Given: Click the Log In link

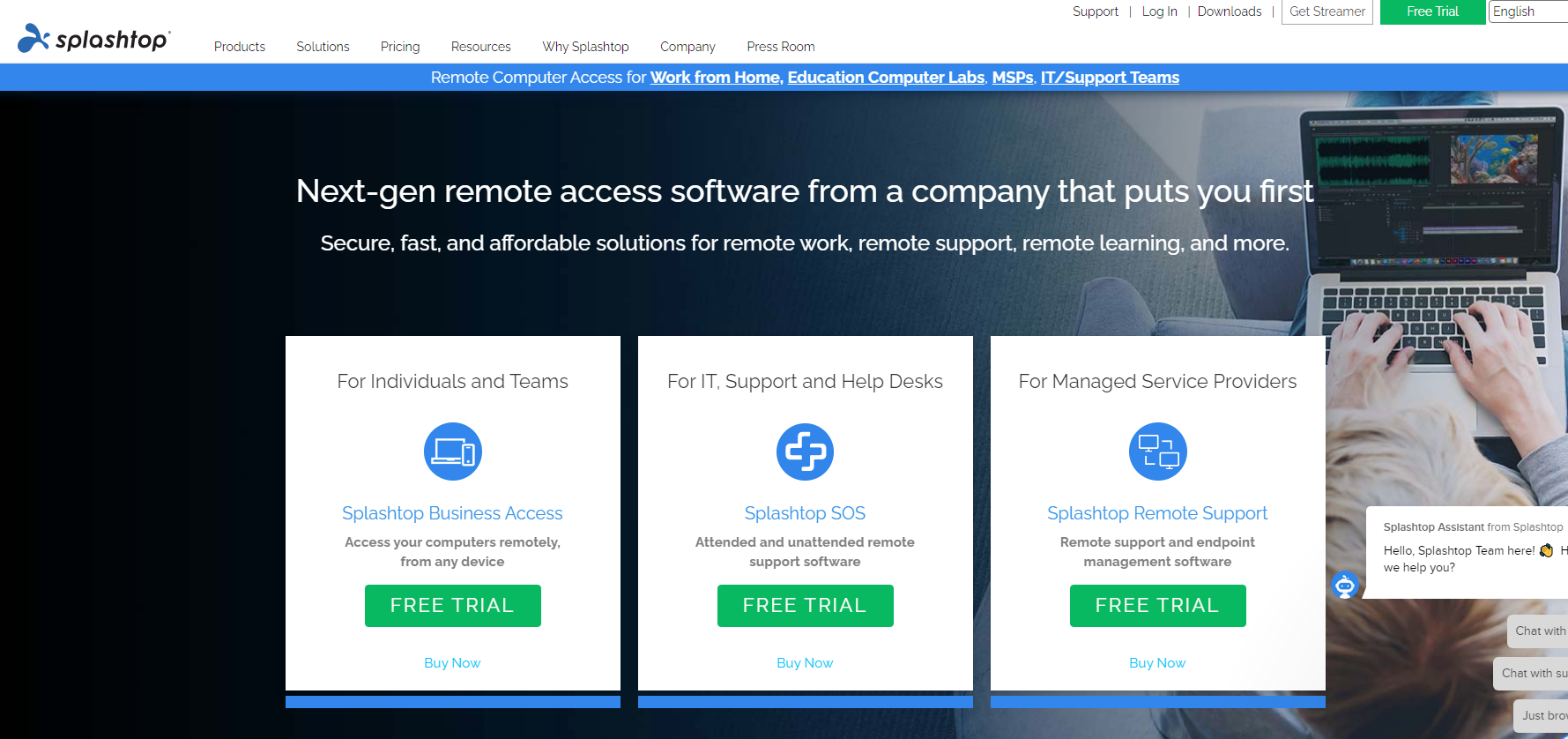Looking at the screenshot, I should [x=1160, y=11].
